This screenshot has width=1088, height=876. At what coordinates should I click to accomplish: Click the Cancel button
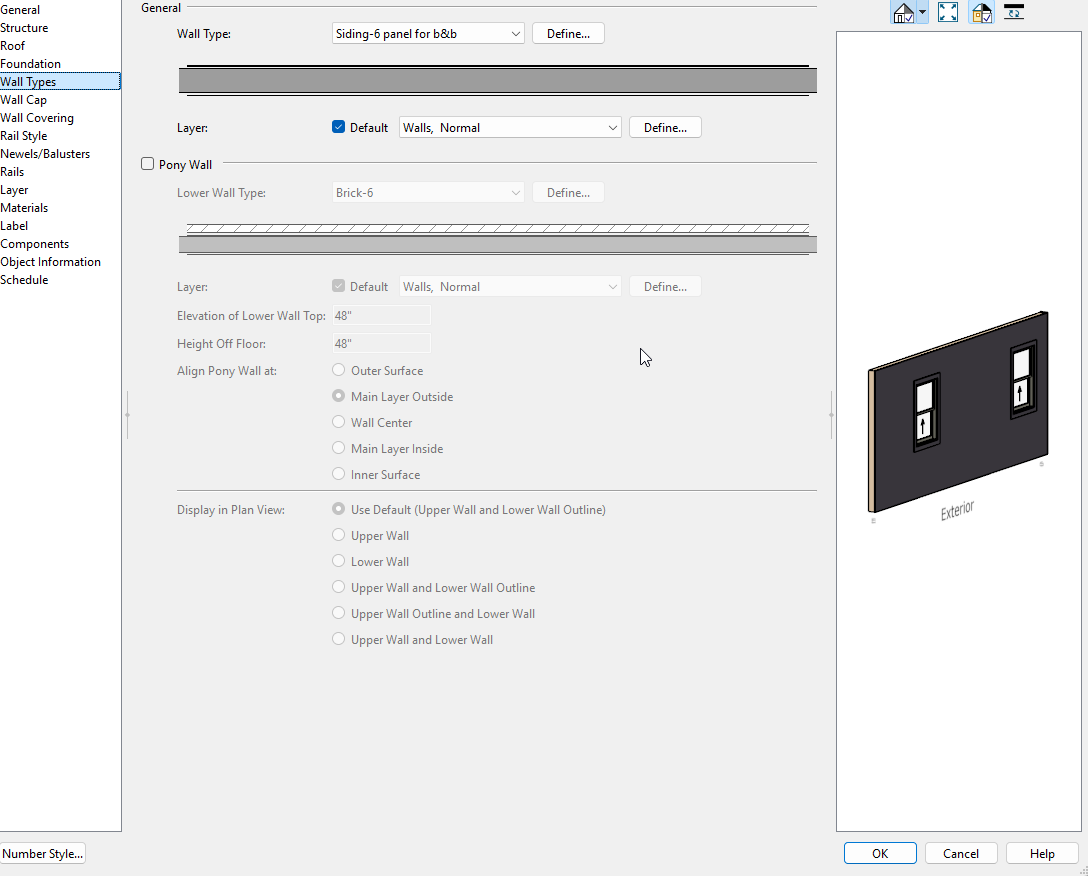pyautogui.click(x=961, y=853)
